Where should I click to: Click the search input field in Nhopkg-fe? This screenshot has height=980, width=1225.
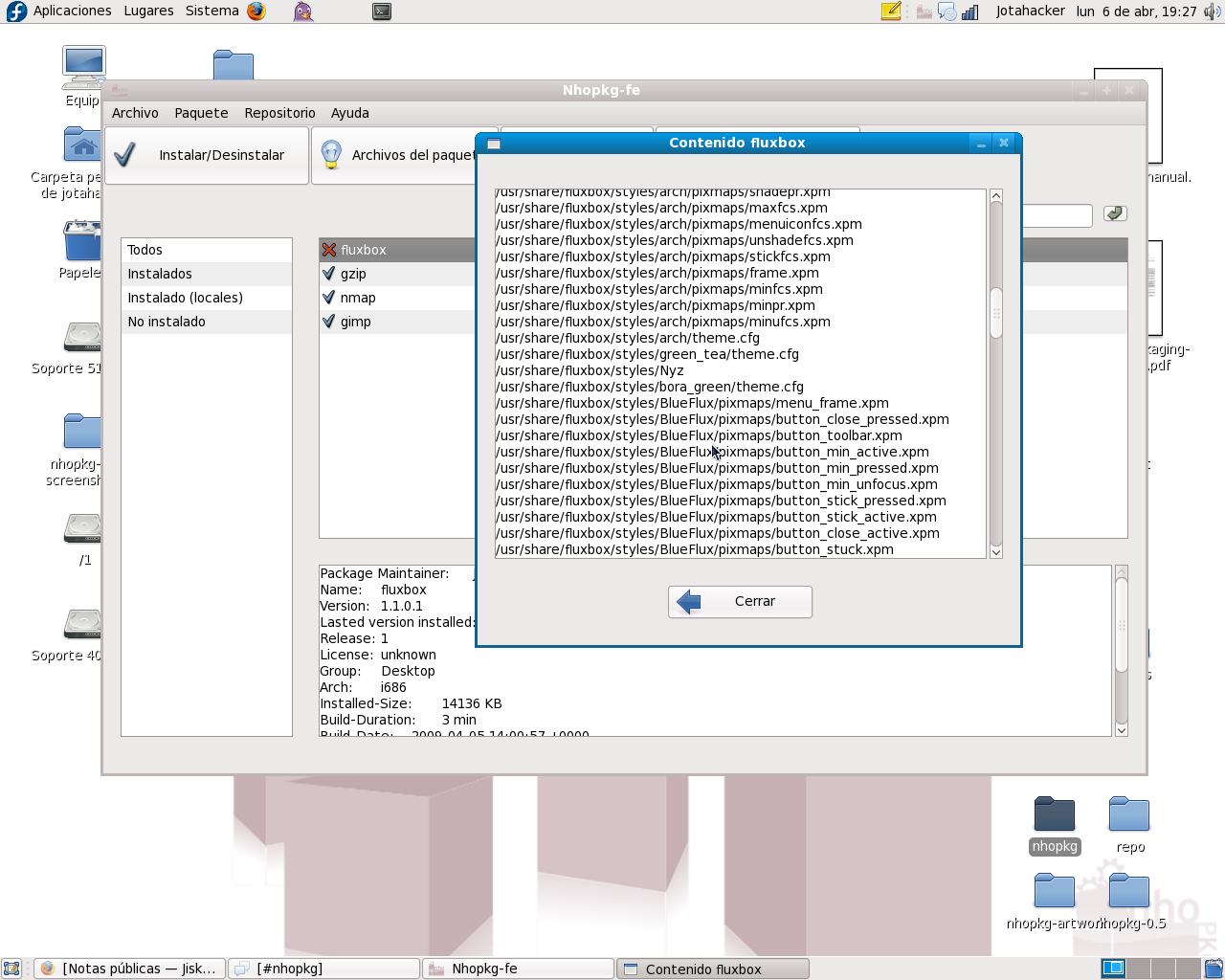(x=1057, y=215)
